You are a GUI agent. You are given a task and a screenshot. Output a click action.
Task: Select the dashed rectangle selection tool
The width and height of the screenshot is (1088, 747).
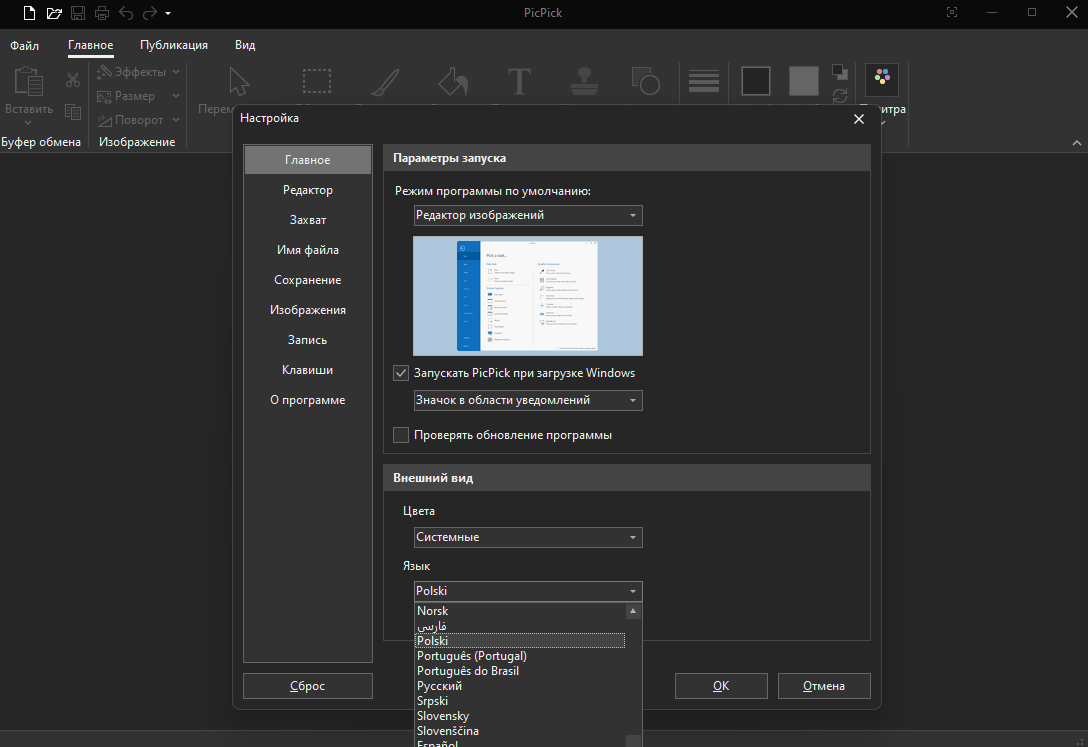tap(316, 81)
